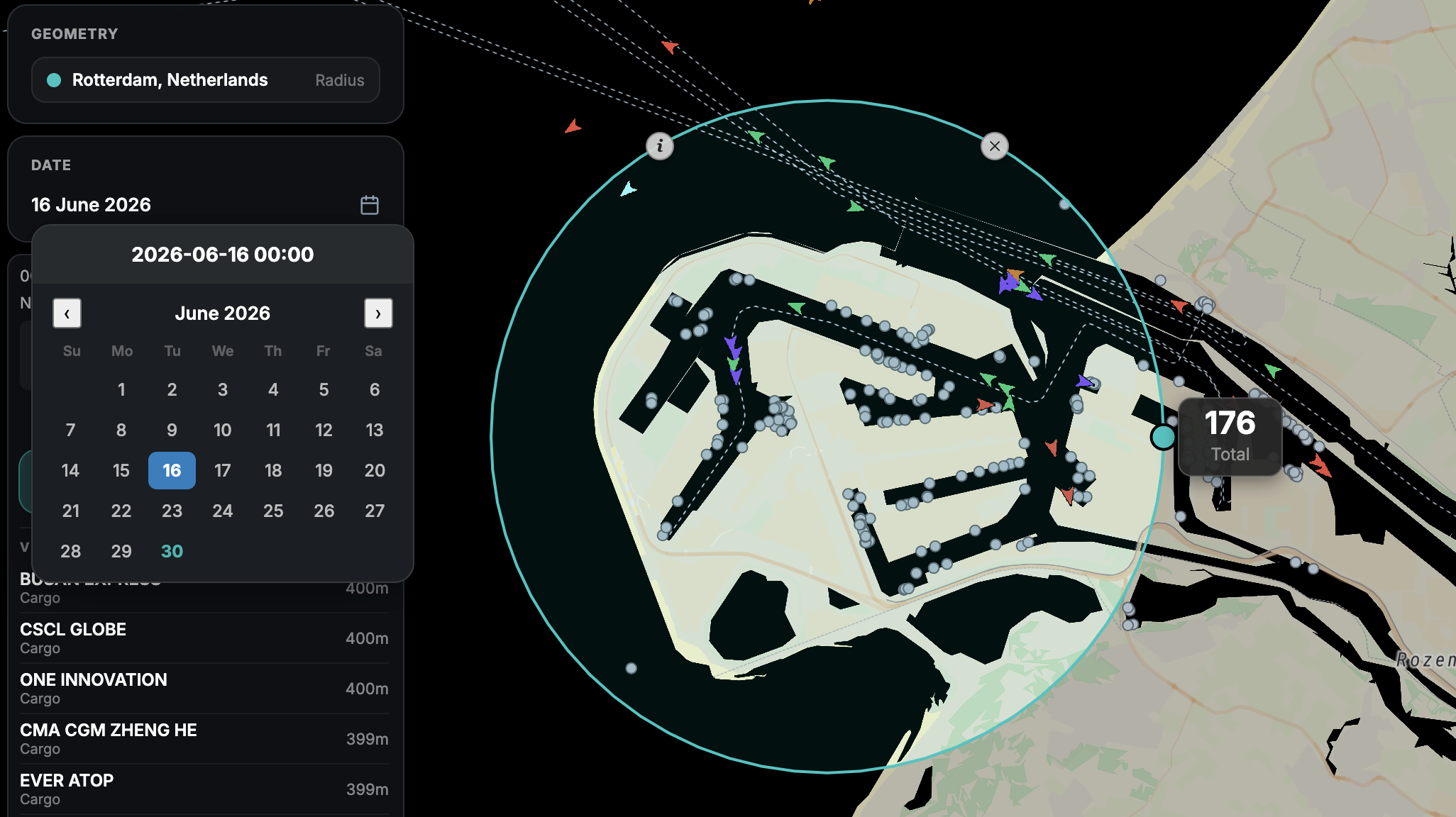This screenshot has height=817, width=1456.
Task: Select June 7 in calendar
Action: [70, 430]
